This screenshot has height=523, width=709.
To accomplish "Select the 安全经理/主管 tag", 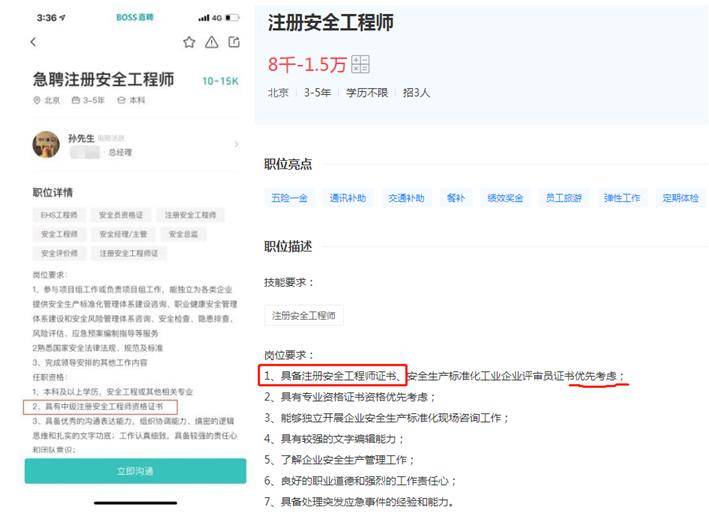I will [x=123, y=234].
